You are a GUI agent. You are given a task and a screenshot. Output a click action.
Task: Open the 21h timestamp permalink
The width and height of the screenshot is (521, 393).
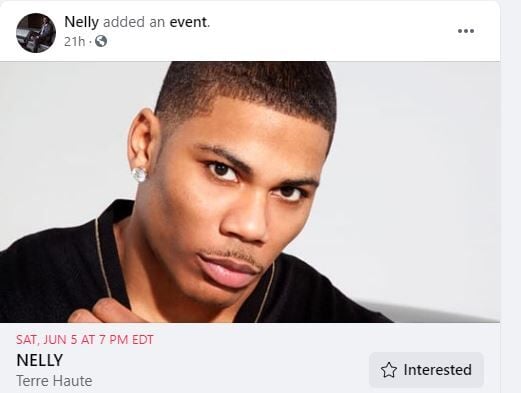(74, 42)
